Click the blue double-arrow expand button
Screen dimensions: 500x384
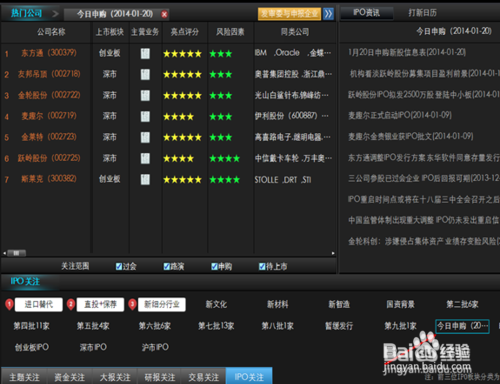(x=328, y=14)
